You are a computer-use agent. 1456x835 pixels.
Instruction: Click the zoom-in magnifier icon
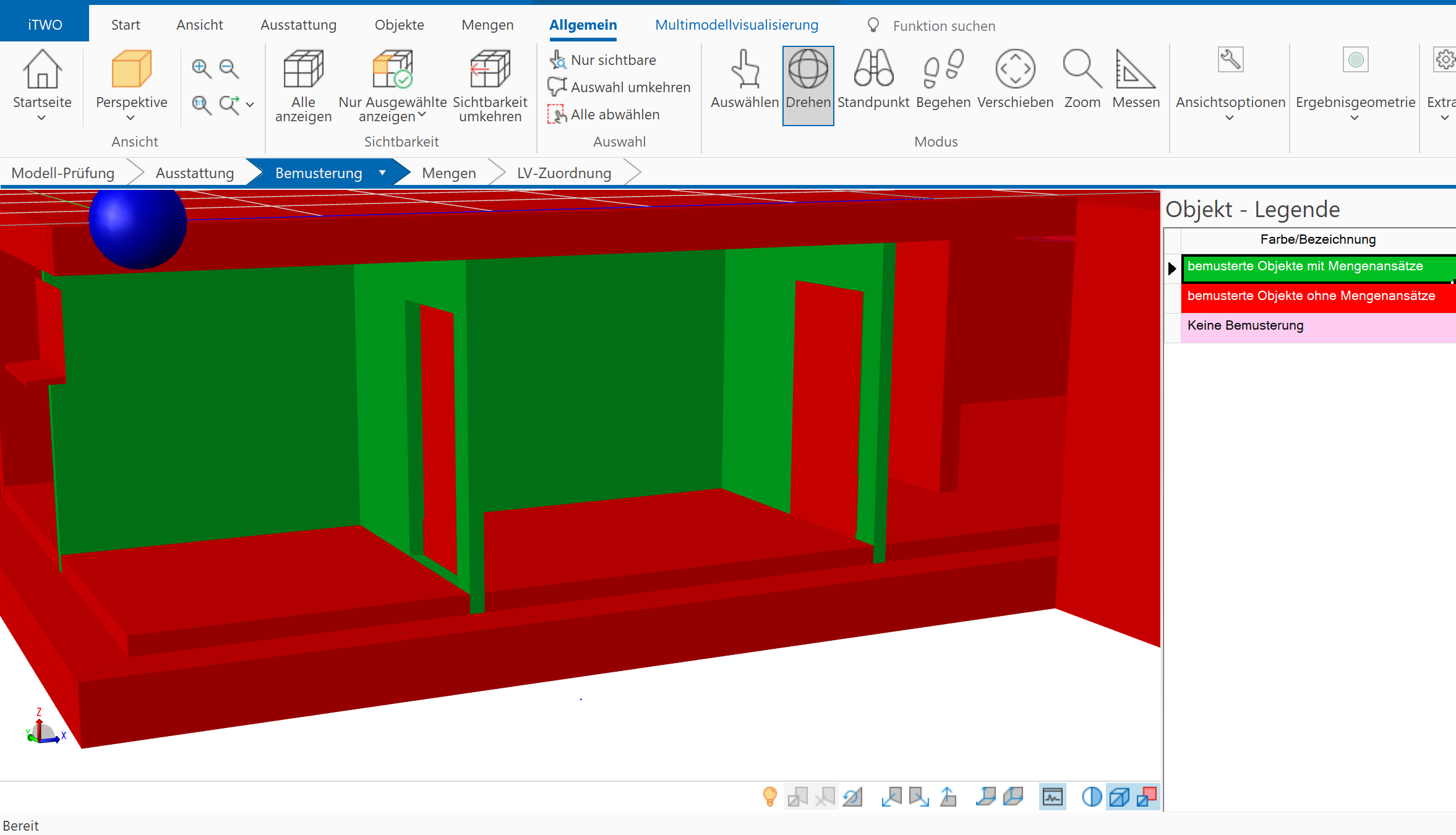pos(201,68)
